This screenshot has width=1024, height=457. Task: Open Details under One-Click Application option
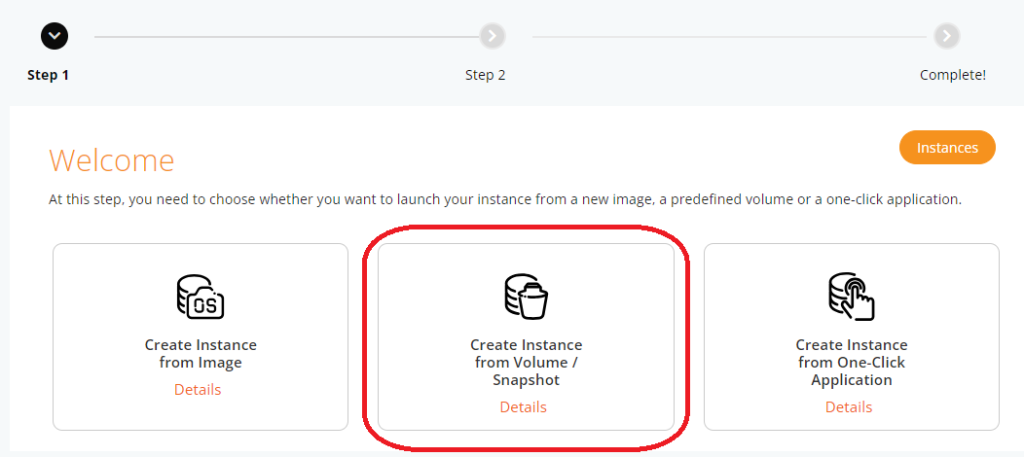848,407
